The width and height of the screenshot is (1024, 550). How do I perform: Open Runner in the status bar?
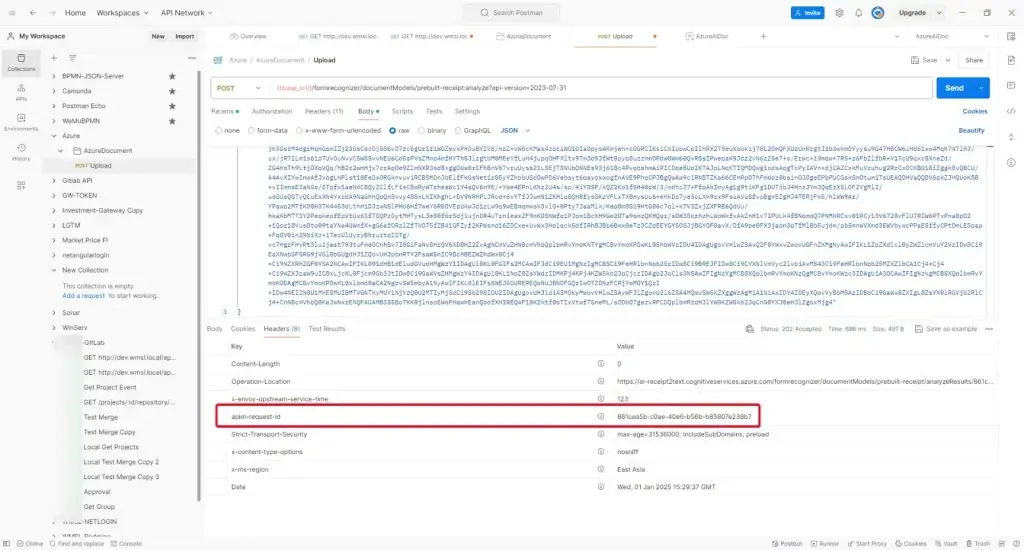pos(825,543)
